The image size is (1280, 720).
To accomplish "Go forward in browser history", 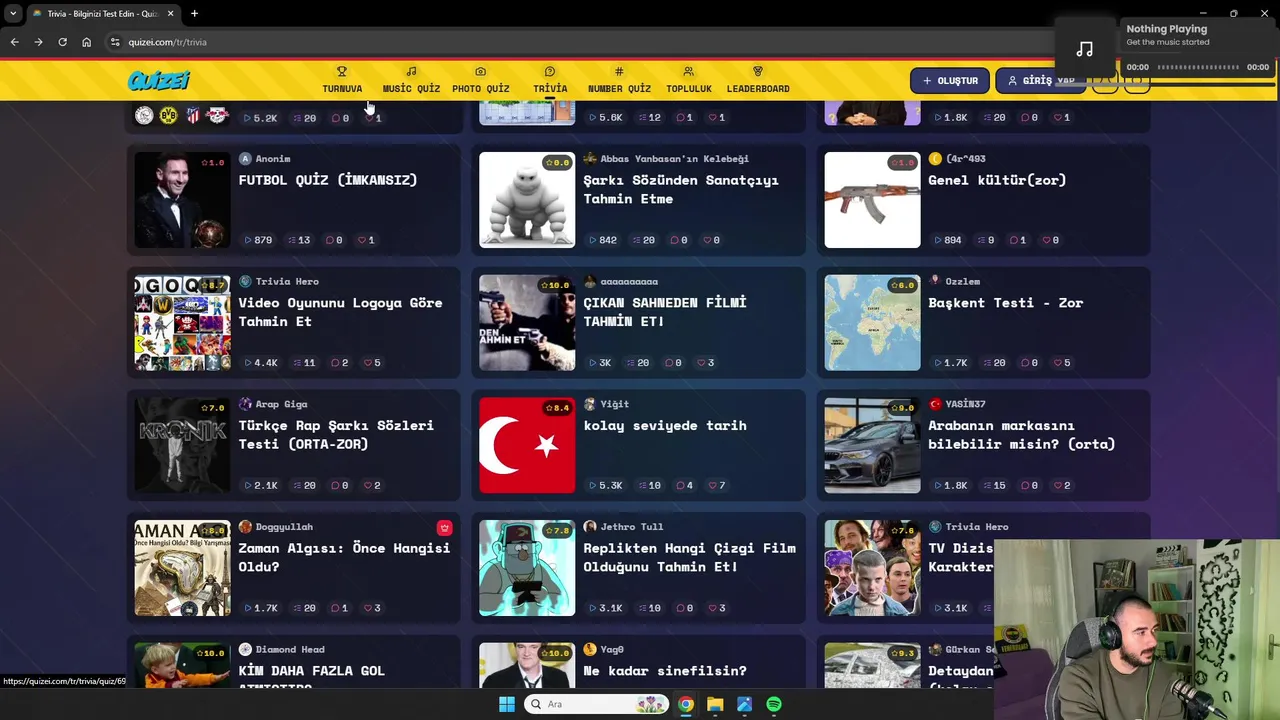I will (x=38, y=42).
